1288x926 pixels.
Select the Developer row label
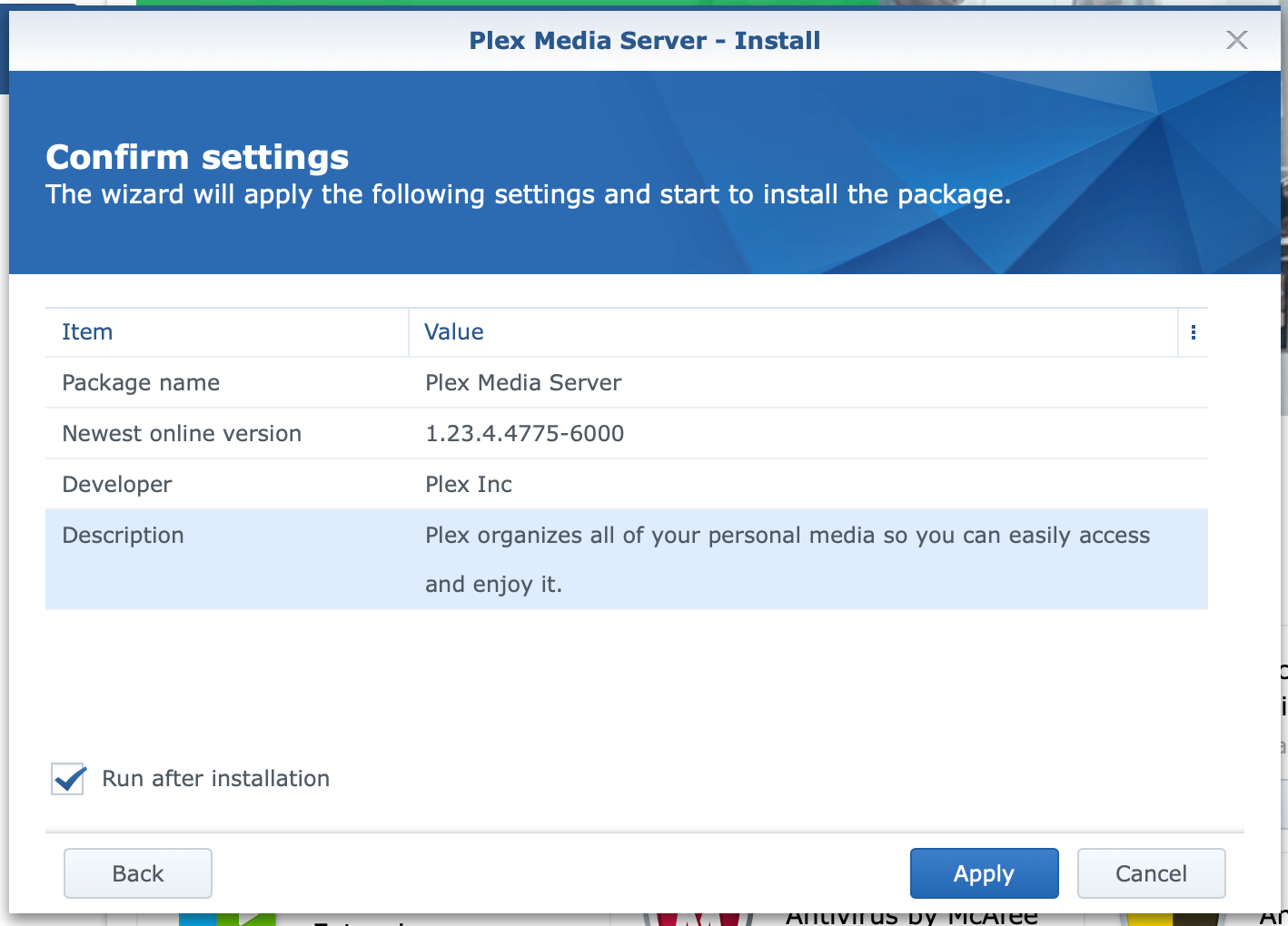click(117, 485)
